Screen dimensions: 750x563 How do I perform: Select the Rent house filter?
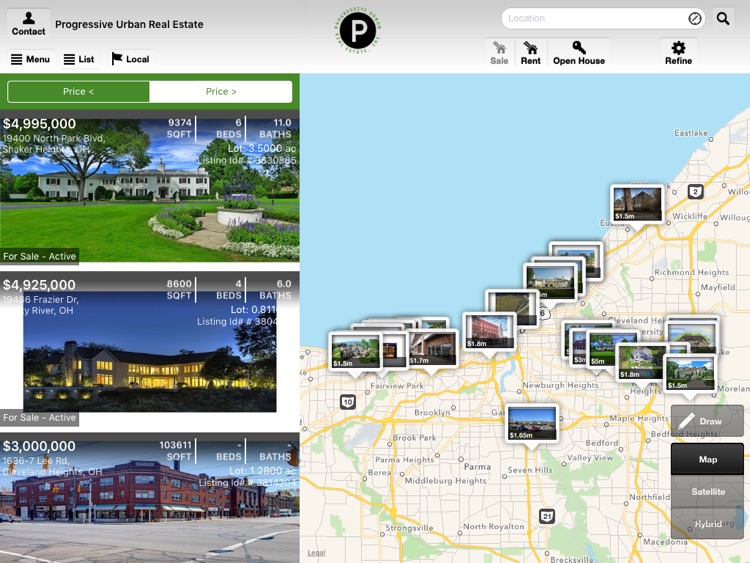[x=530, y=53]
